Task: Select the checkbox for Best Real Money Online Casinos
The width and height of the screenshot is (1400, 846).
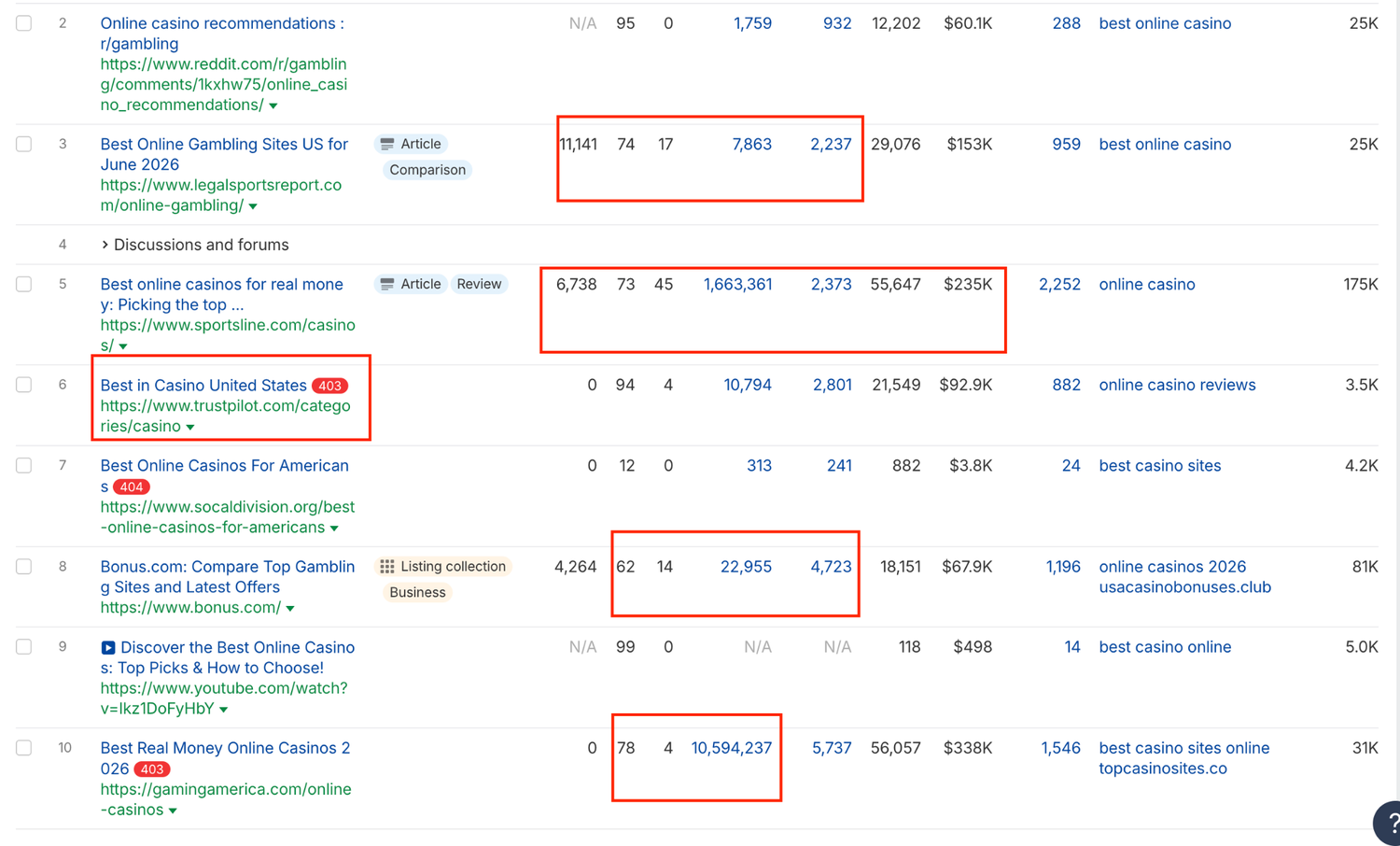Action: point(24,747)
